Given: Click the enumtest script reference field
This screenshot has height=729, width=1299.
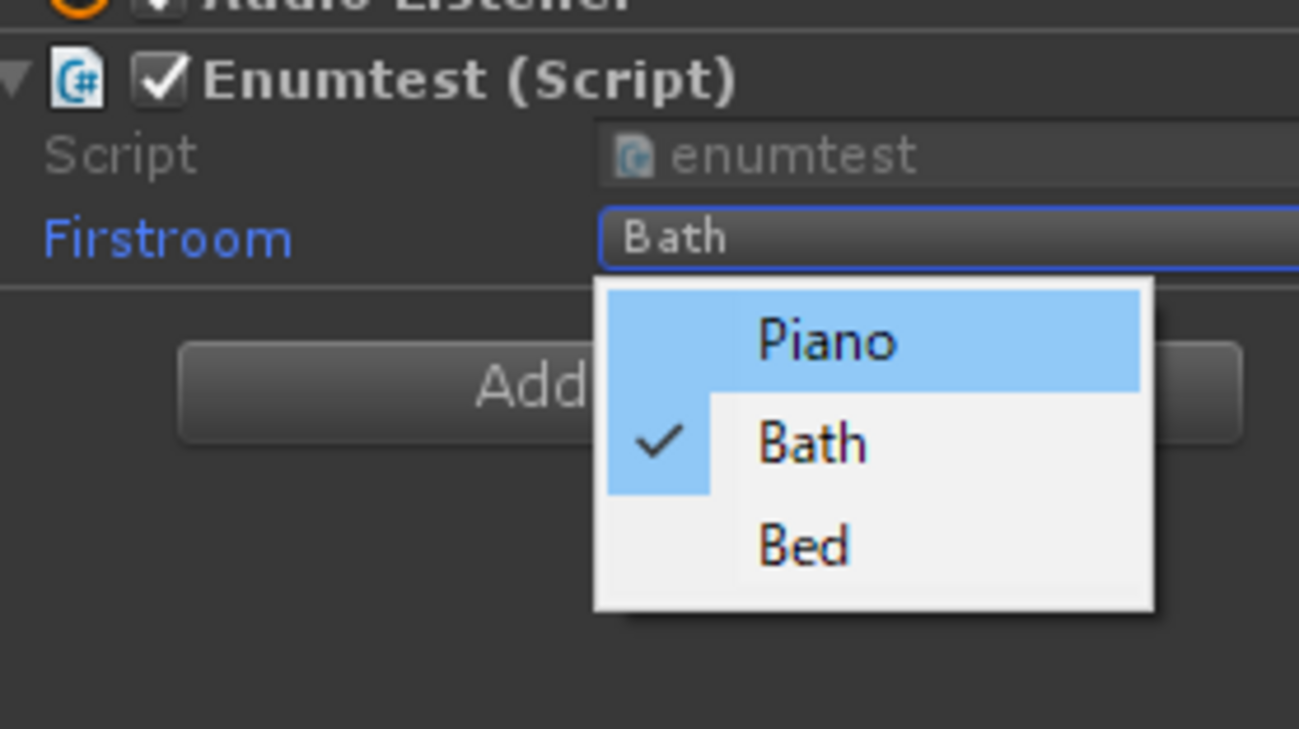Looking at the screenshot, I should (x=950, y=156).
